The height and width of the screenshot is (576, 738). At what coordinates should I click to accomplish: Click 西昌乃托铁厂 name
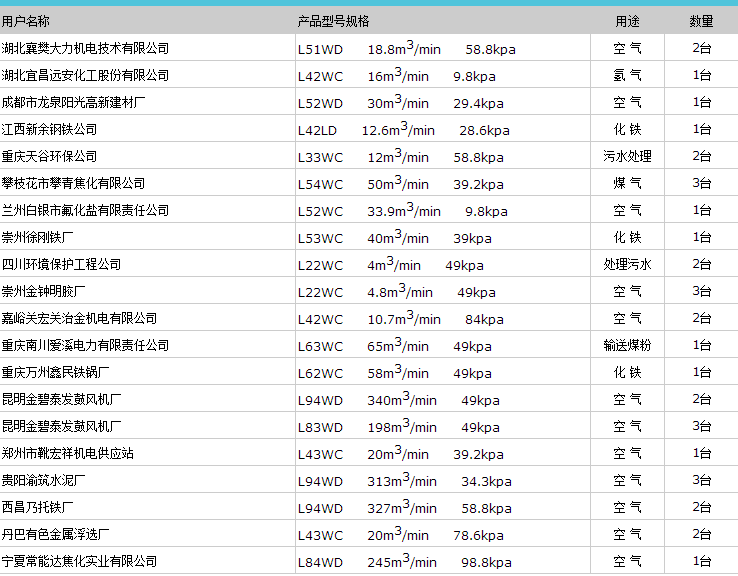(x=38, y=507)
